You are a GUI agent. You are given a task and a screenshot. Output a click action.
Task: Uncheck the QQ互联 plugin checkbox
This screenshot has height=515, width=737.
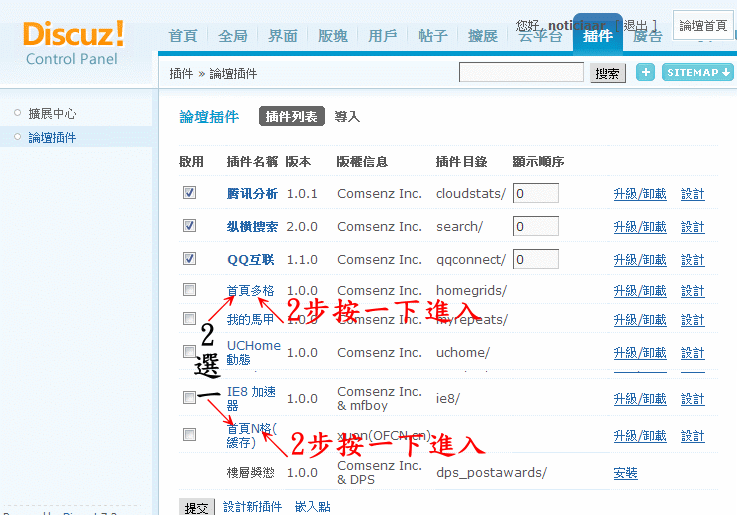pos(189,258)
